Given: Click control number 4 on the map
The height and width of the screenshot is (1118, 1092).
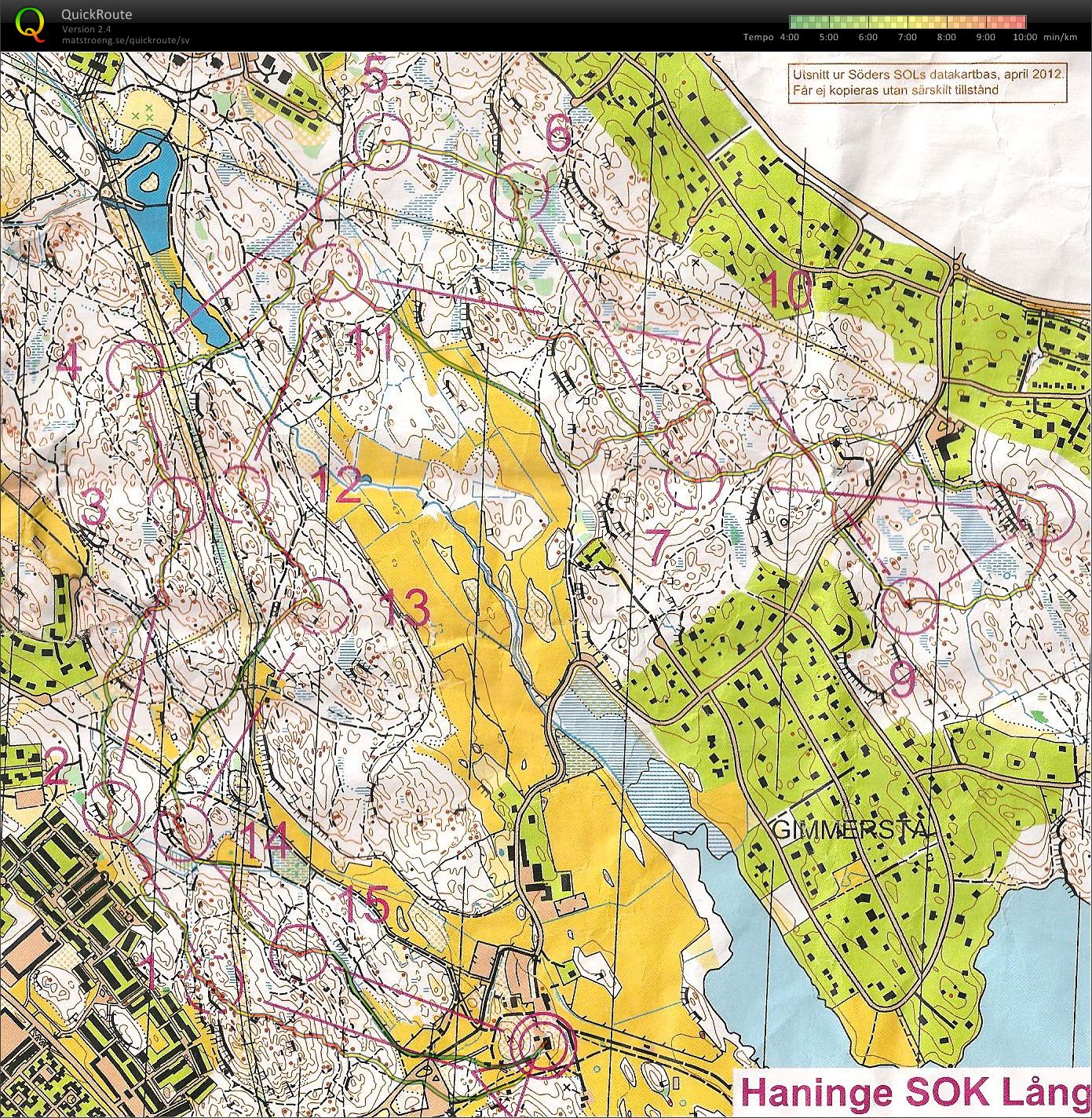Looking at the screenshot, I should (68, 363).
